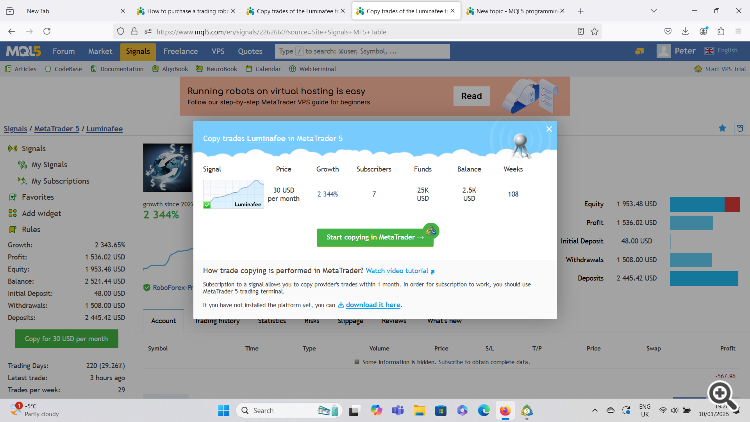This screenshot has height=422, width=750.
Task: Click Start copying in MetaTrader button
Action: coord(375,237)
